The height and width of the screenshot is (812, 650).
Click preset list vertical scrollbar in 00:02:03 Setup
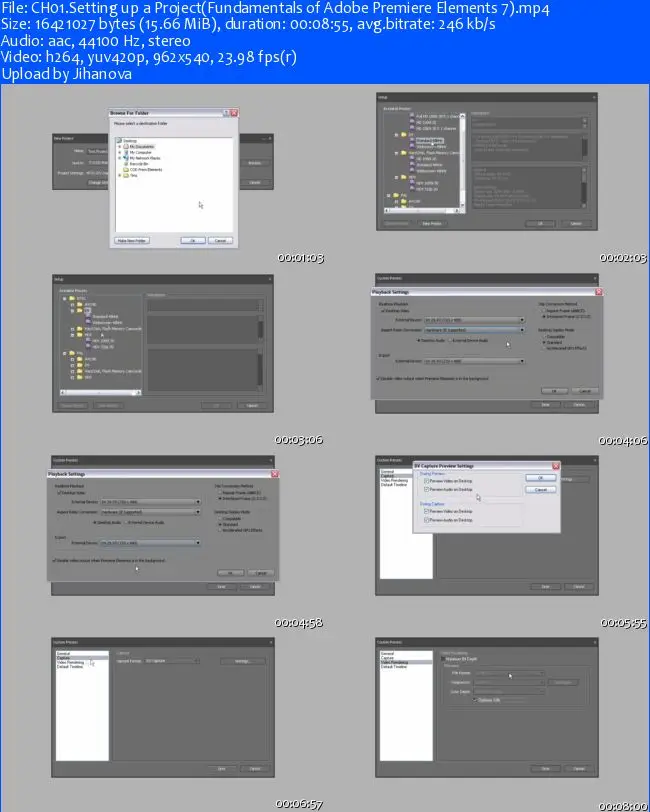[462, 160]
